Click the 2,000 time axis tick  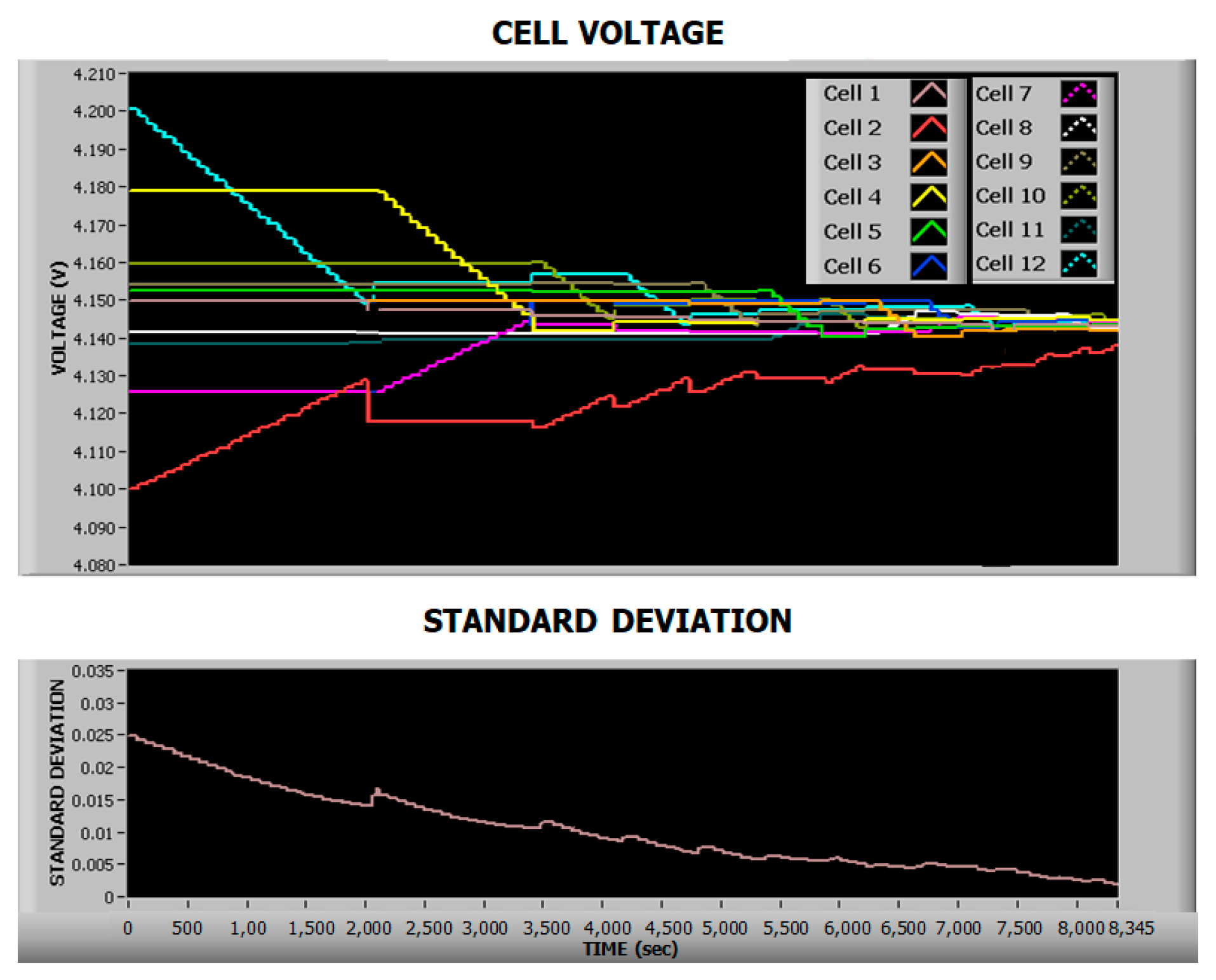(x=369, y=928)
